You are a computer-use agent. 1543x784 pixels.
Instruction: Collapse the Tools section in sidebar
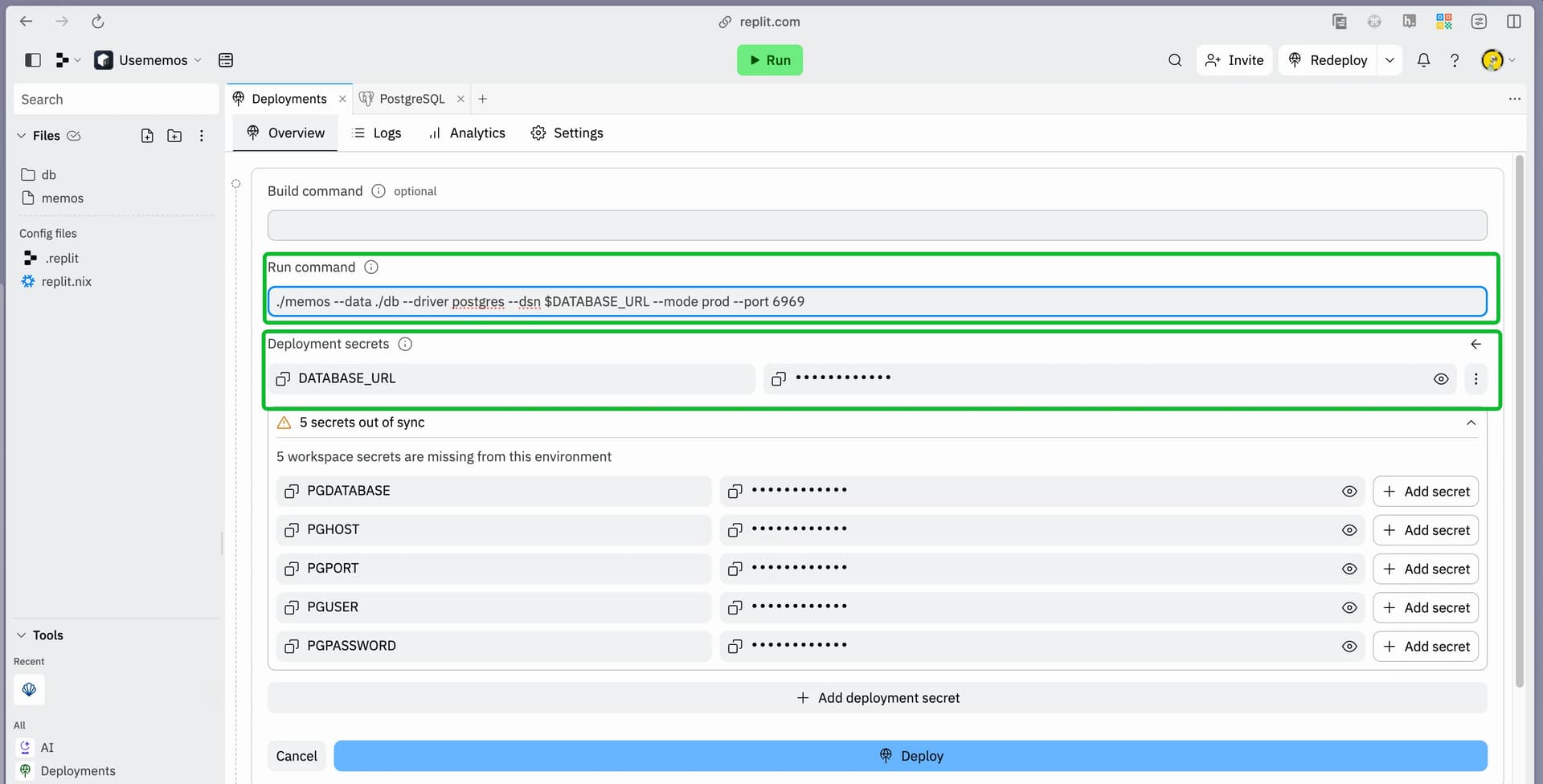(x=22, y=635)
